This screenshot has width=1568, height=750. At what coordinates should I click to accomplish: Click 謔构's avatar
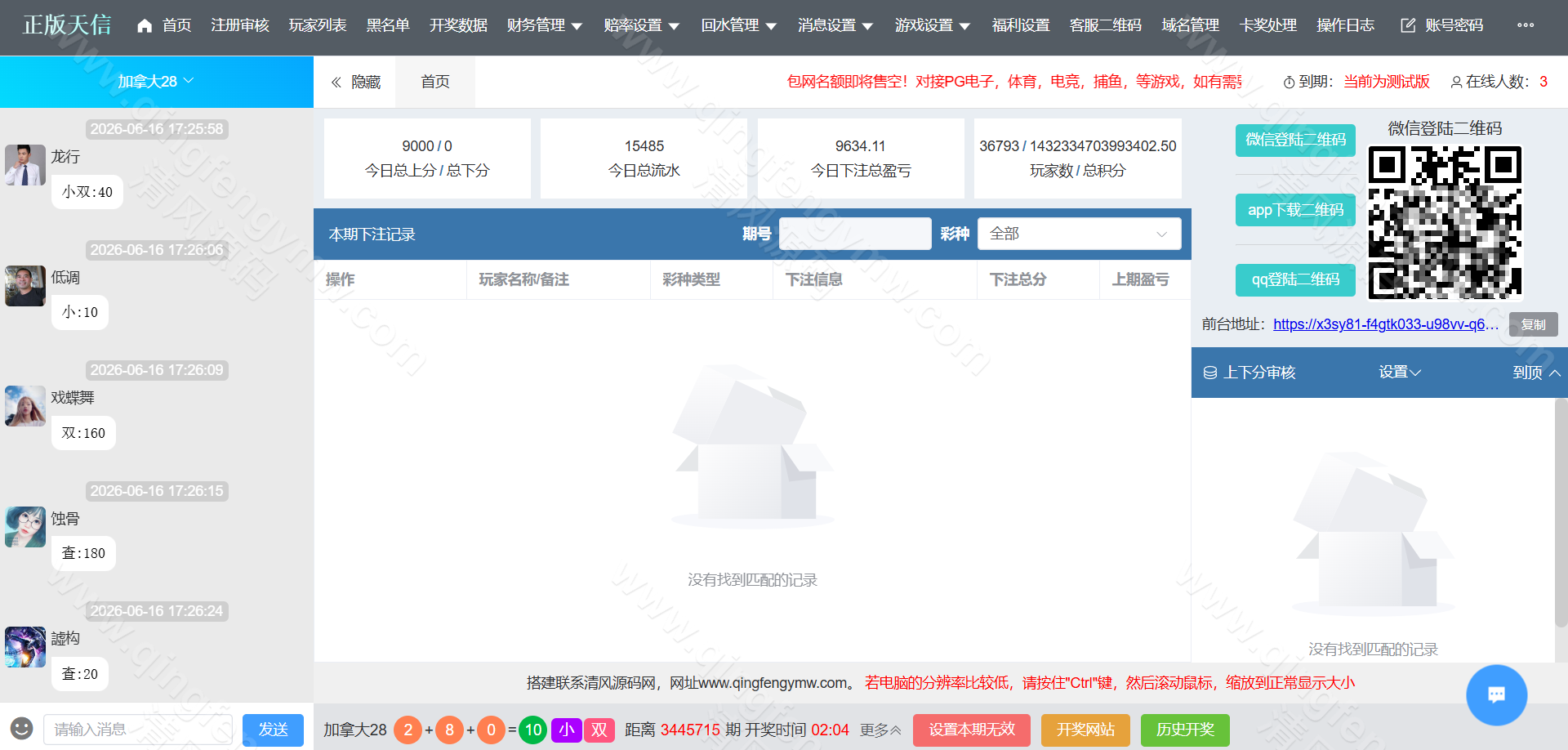pos(24,647)
